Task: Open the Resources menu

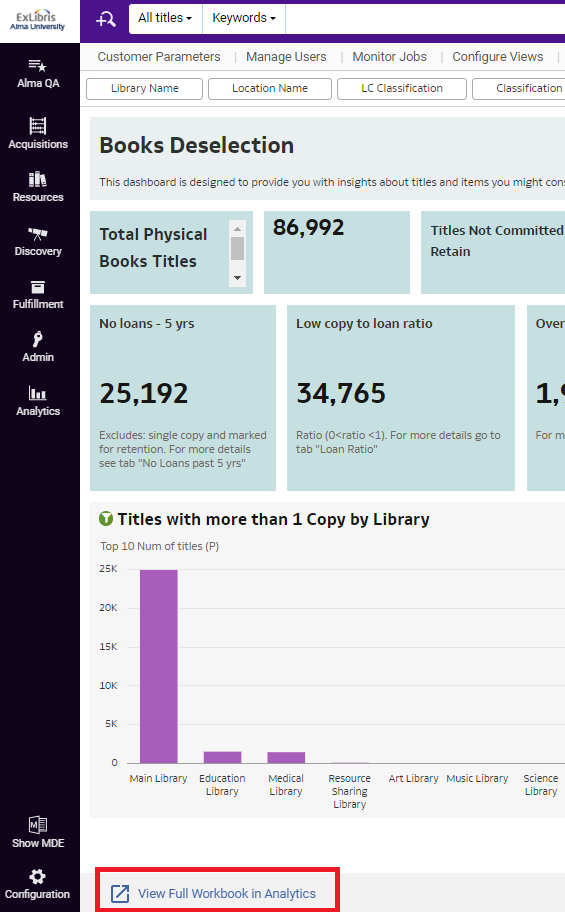Action: pos(38,187)
